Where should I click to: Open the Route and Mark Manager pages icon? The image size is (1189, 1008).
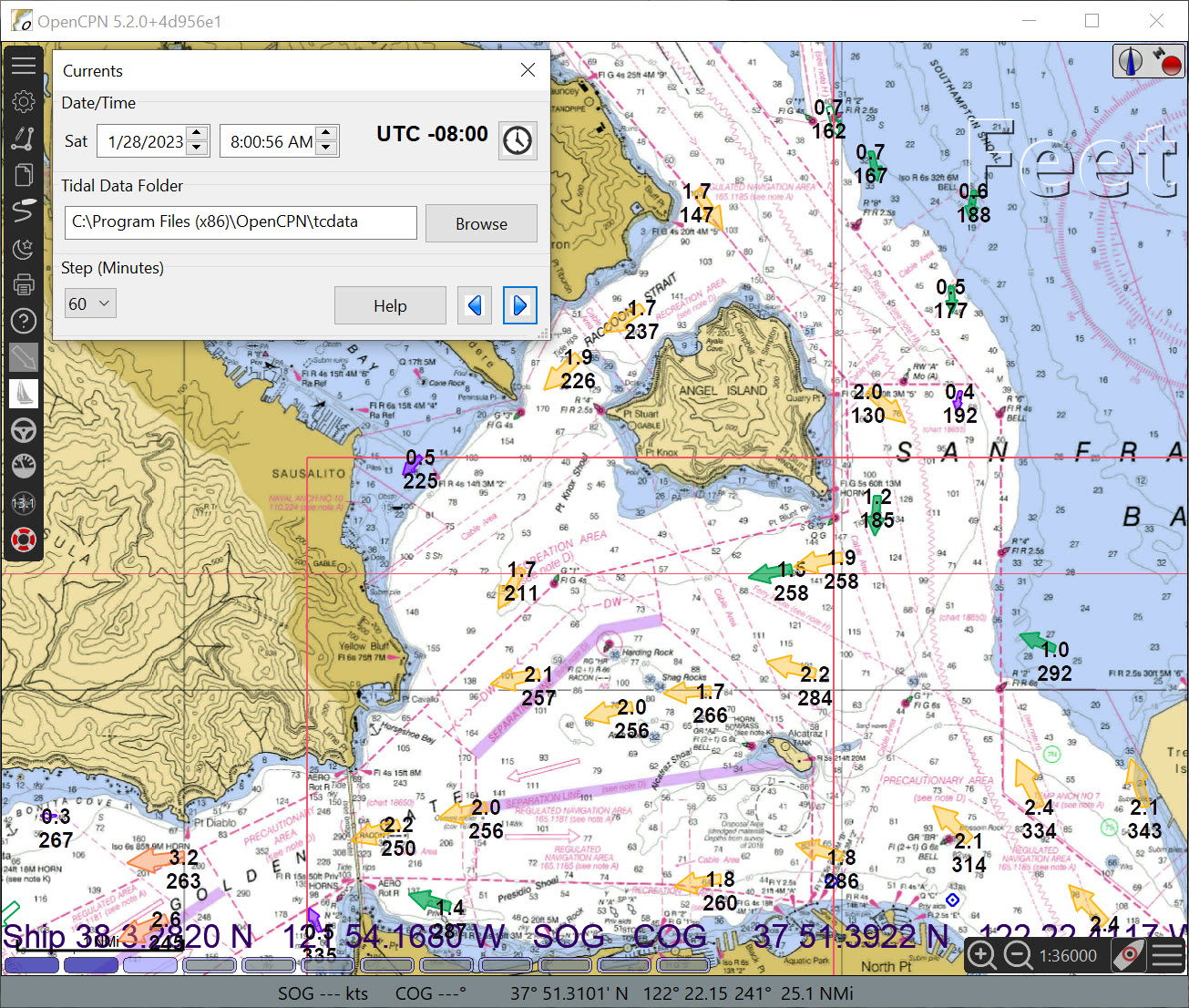(x=24, y=174)
